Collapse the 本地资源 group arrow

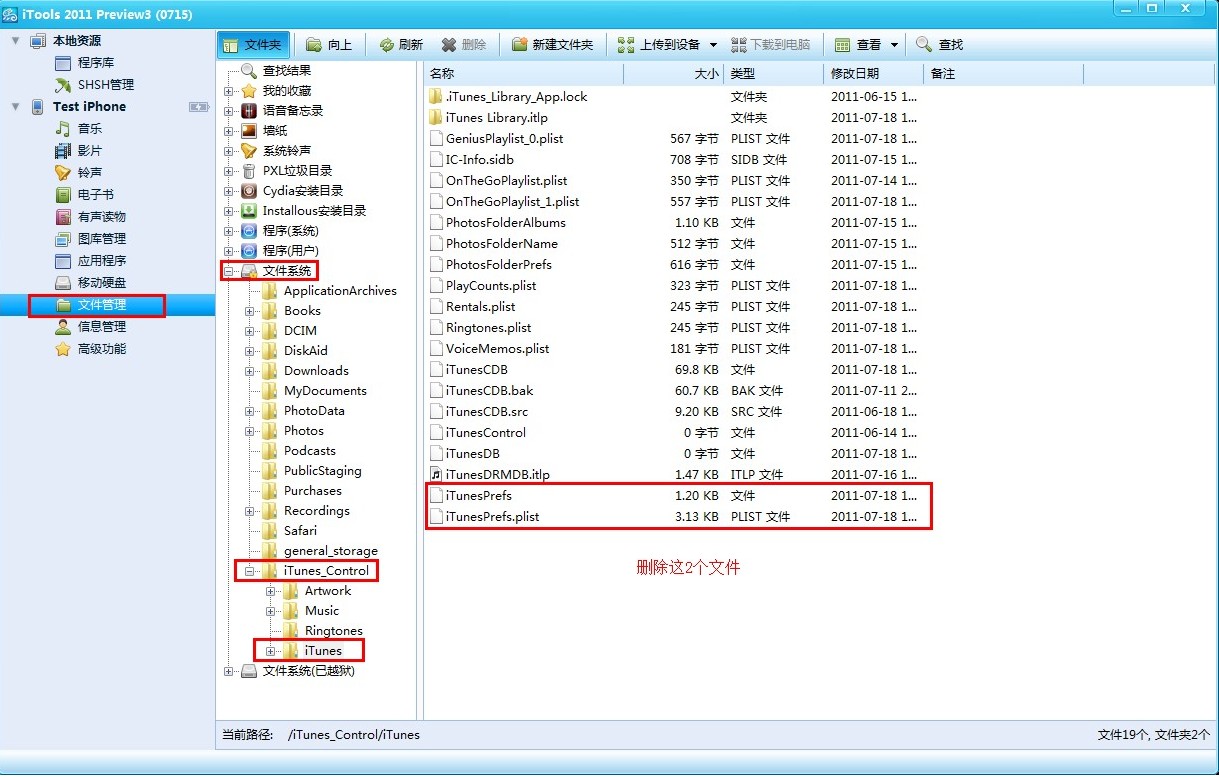15,41
